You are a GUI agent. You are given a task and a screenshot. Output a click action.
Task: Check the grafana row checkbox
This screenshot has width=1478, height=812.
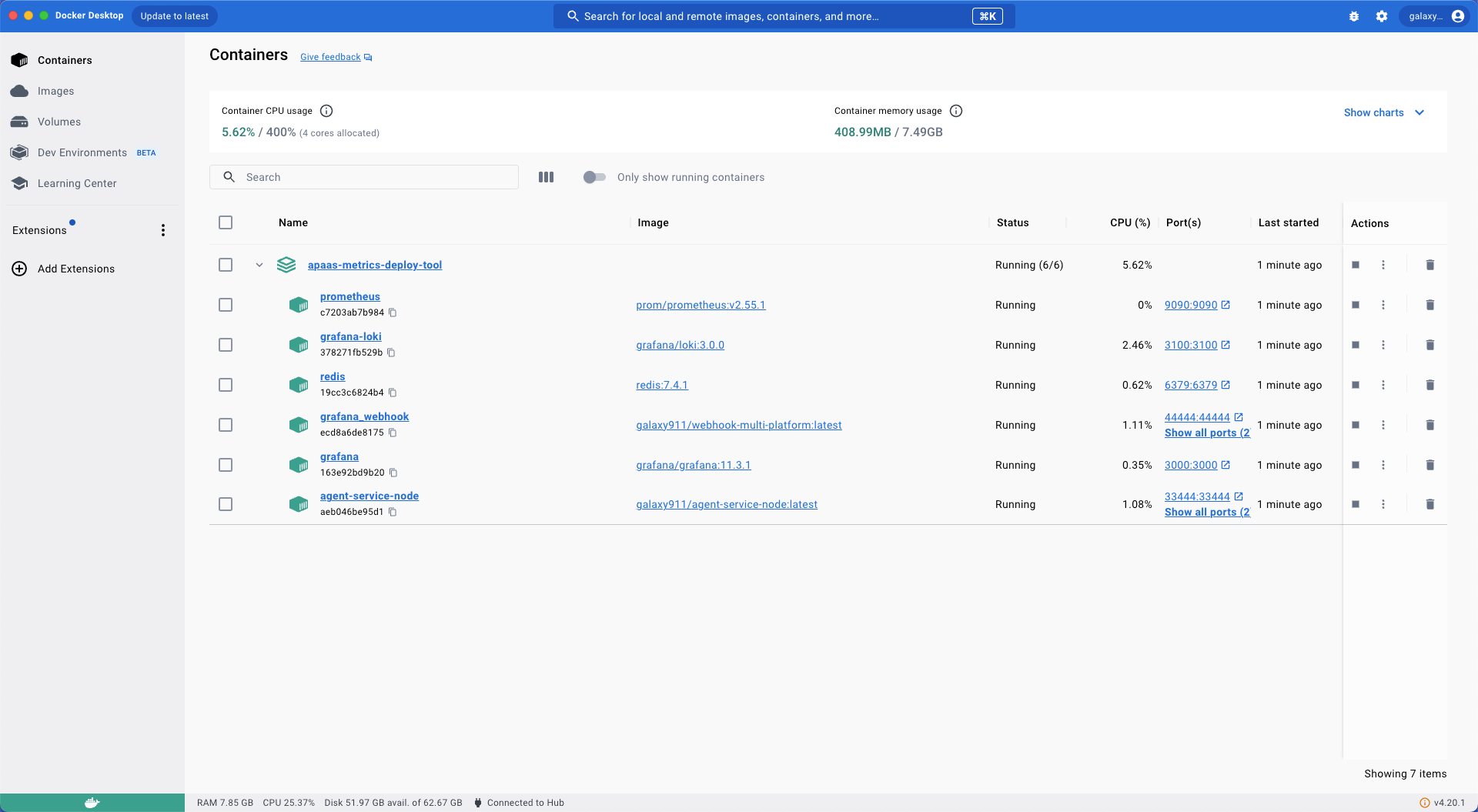[x=226, y=465]
